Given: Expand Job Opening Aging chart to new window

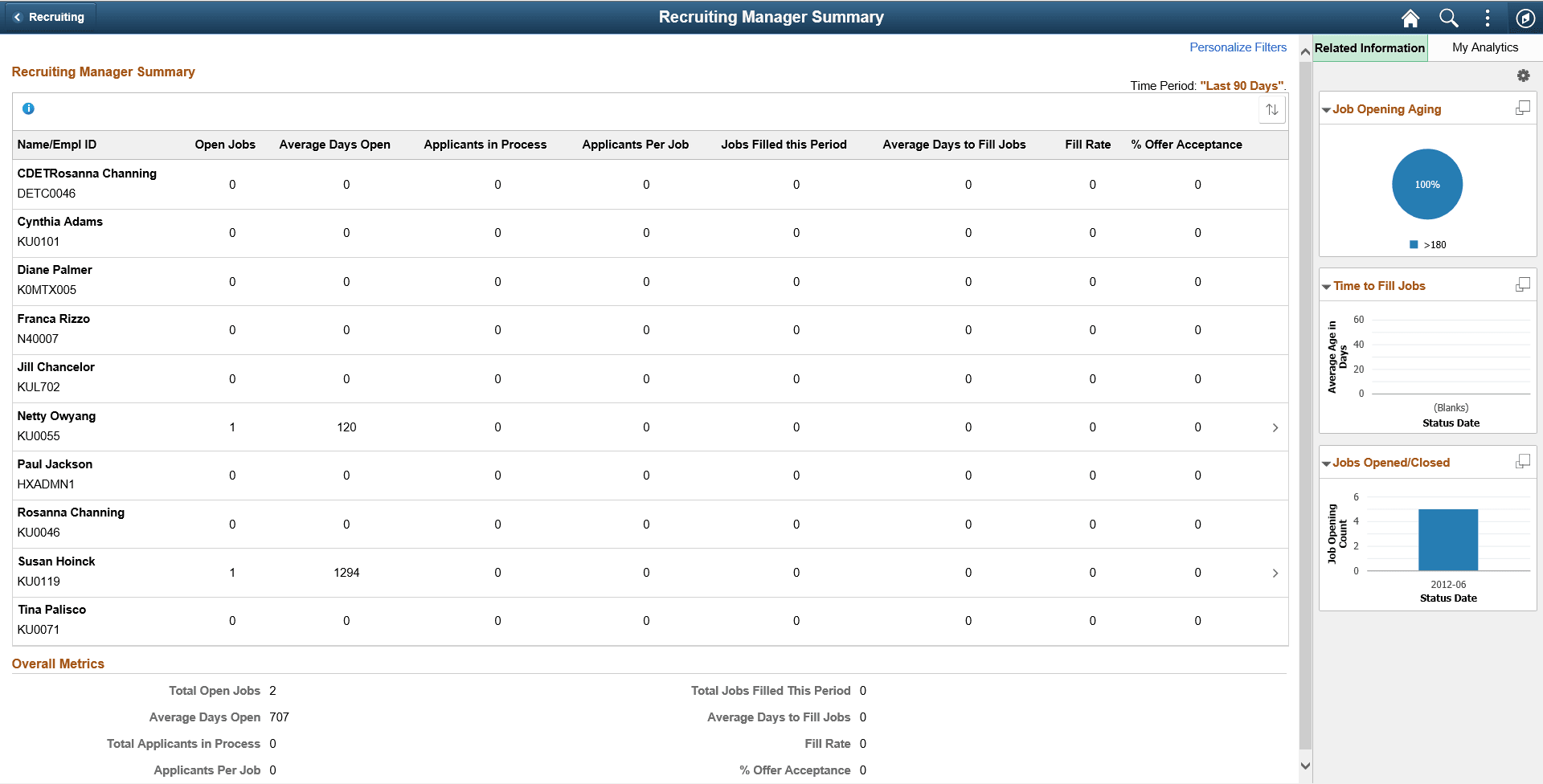Looking at the screenshot, I should pos(1523,107).
